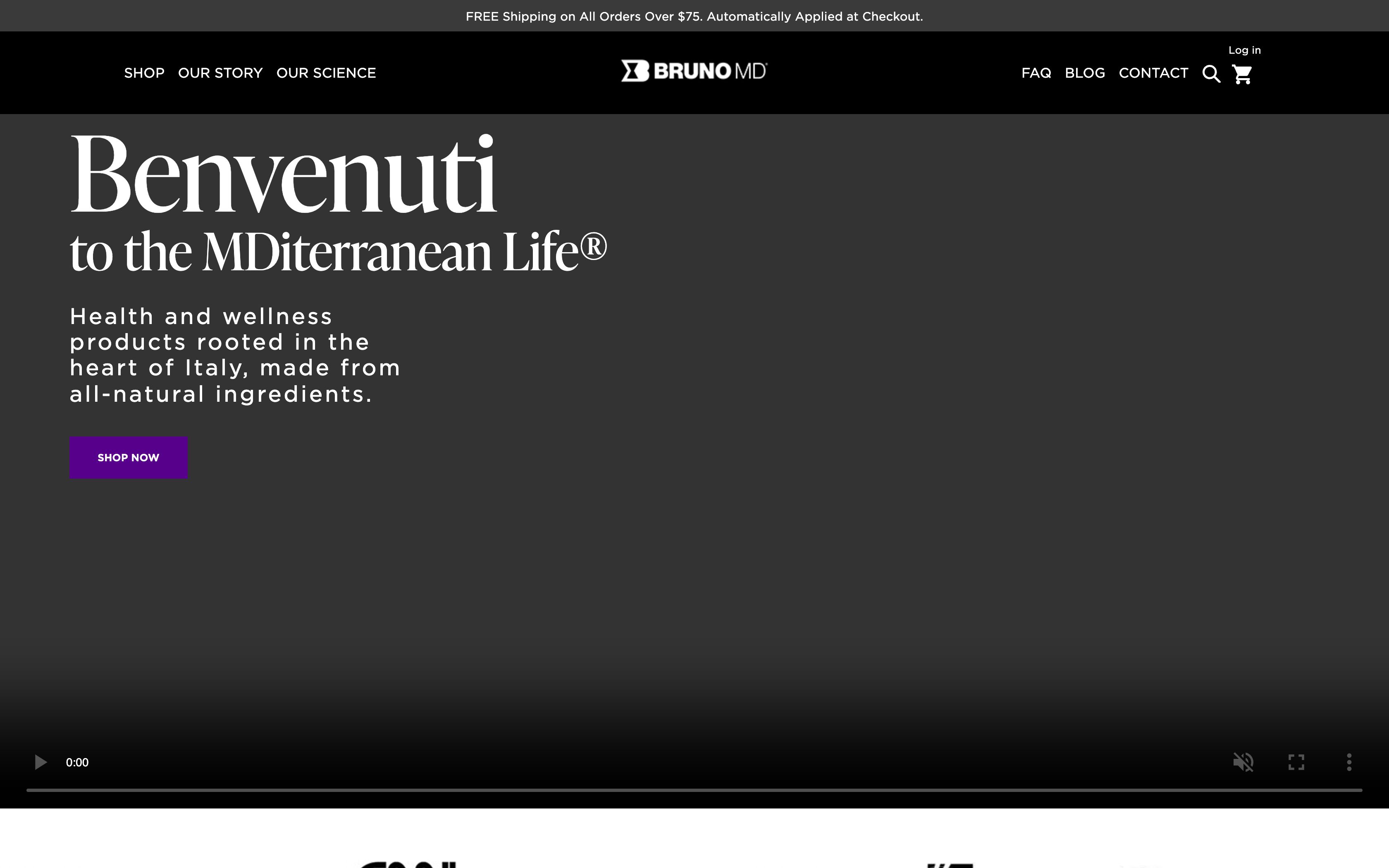Click the SHOP NOW button
The width and height of the screenshot is (1389, 868).
point(128,457)
